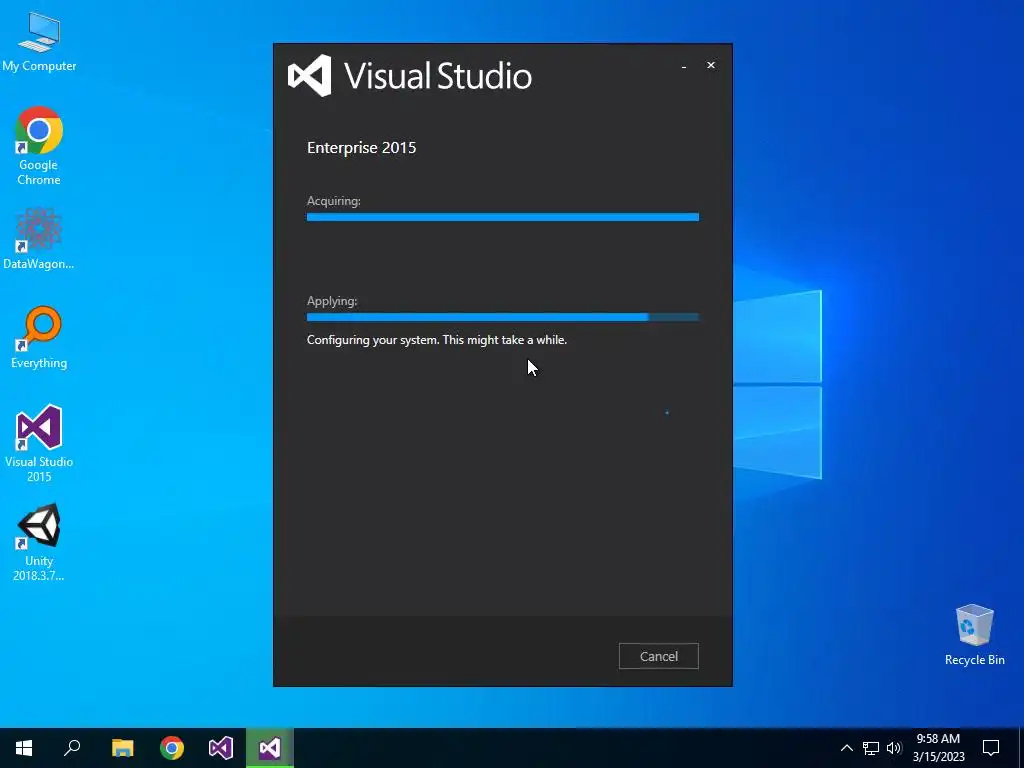Open the volume speaker tray icon

coord(894,748)
